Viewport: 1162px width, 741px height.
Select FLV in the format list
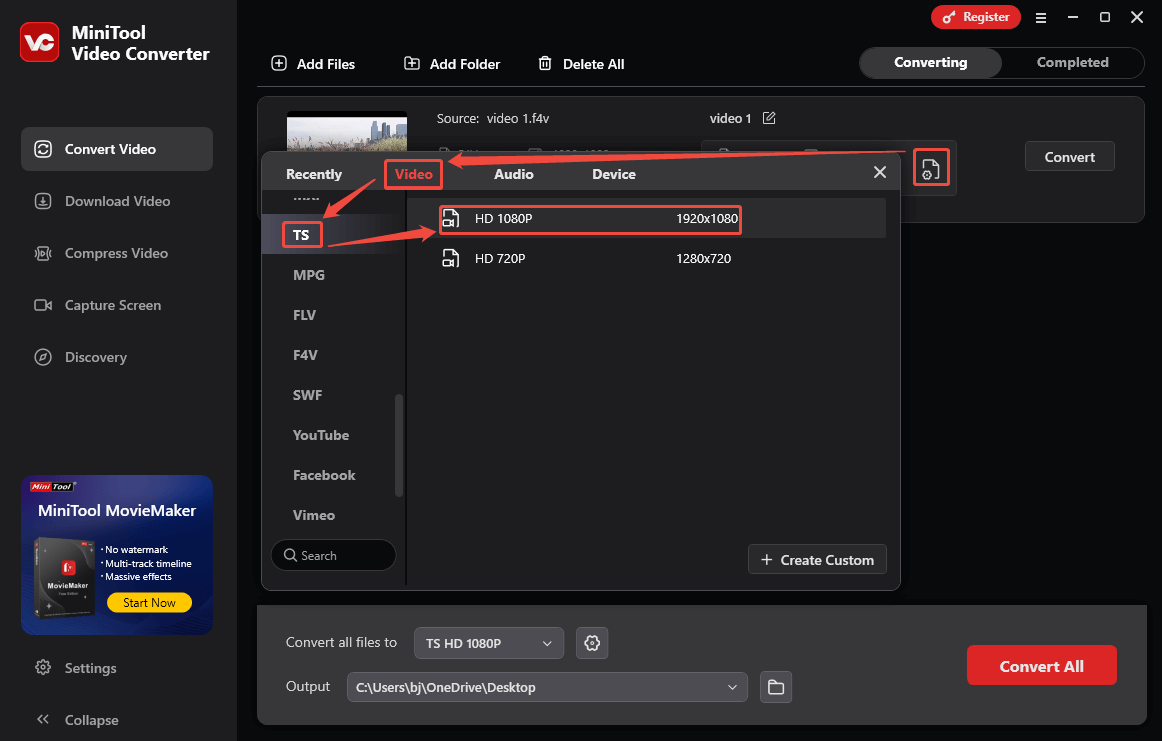click(305, 315)
